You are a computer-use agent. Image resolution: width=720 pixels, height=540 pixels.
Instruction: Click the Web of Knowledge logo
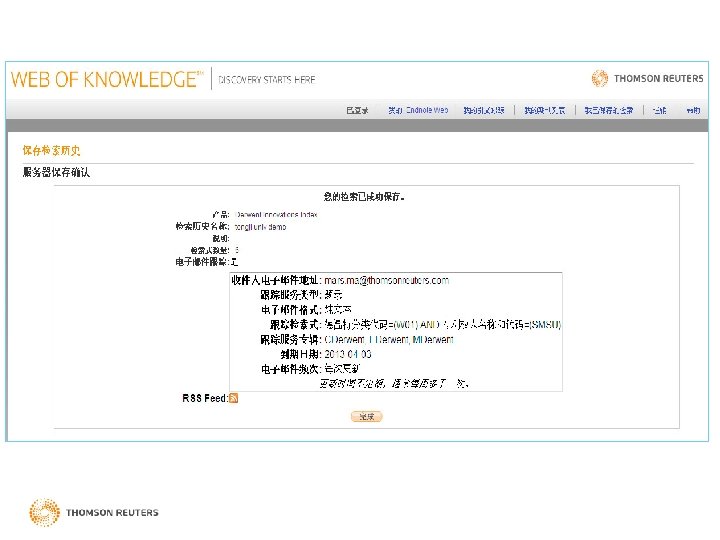(107, 79)
